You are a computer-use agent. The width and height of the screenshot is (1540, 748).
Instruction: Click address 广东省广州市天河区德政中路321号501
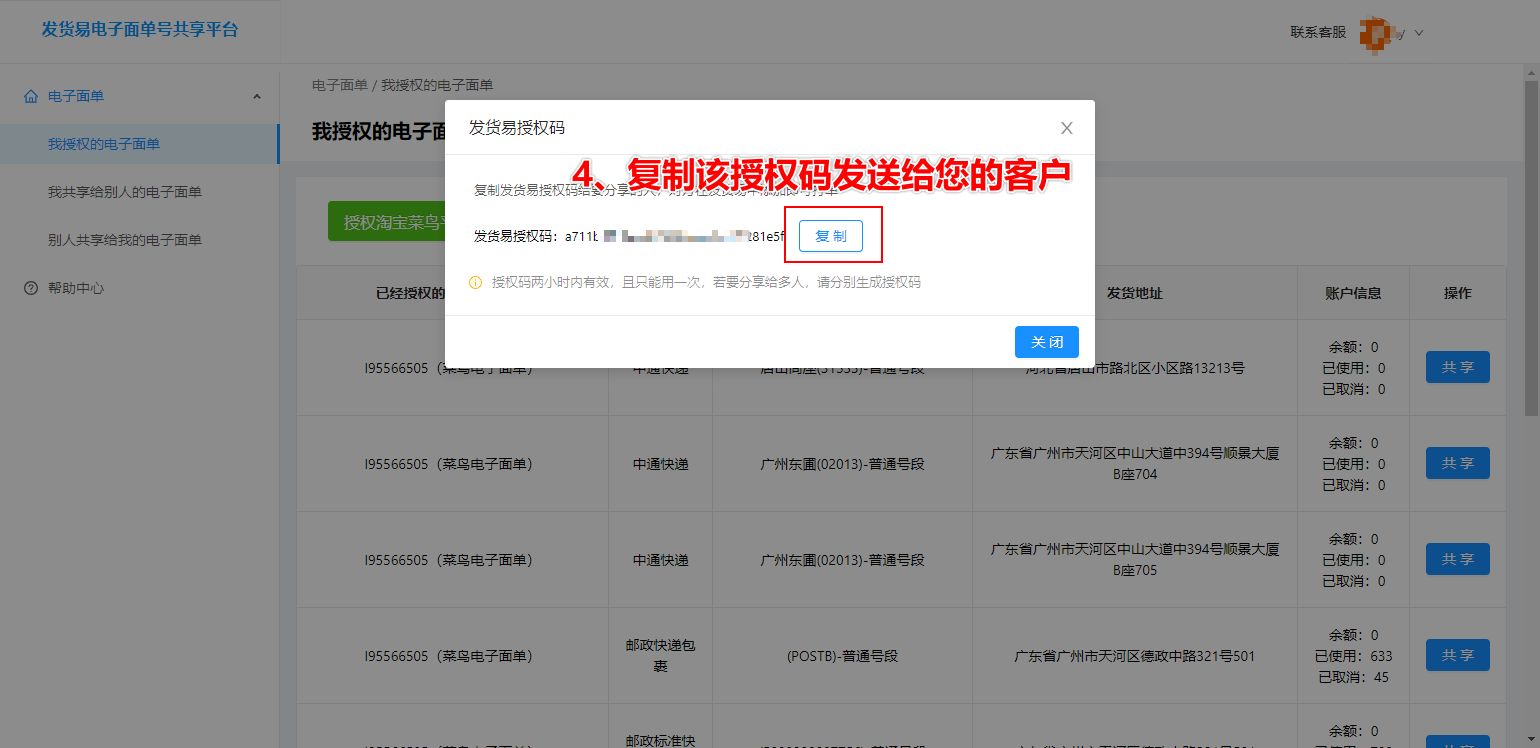coord(1134,656)
